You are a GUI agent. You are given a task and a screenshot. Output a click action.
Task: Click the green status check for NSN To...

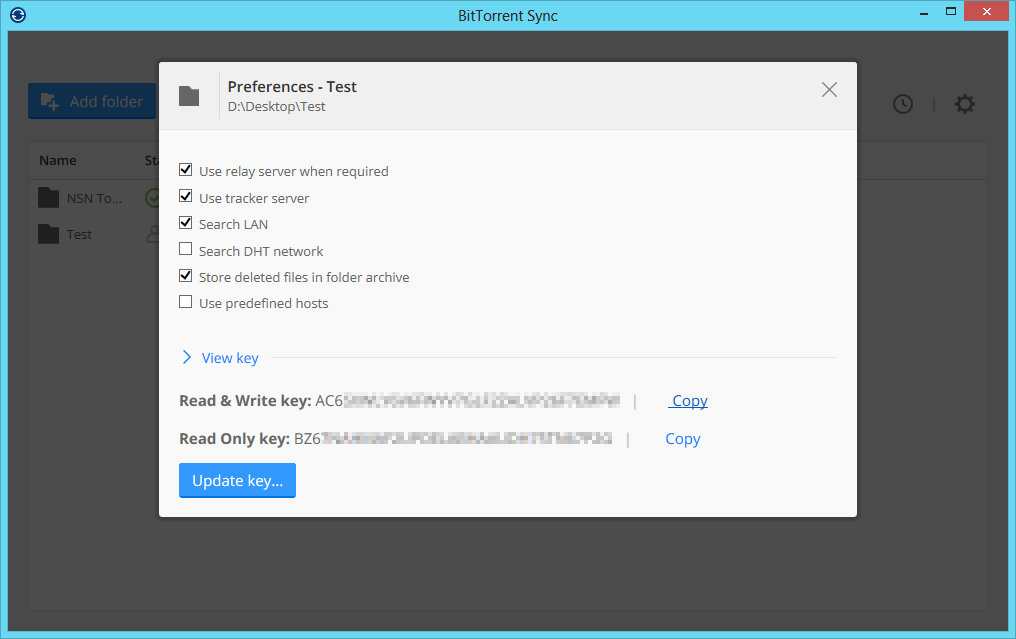[152, 198]
